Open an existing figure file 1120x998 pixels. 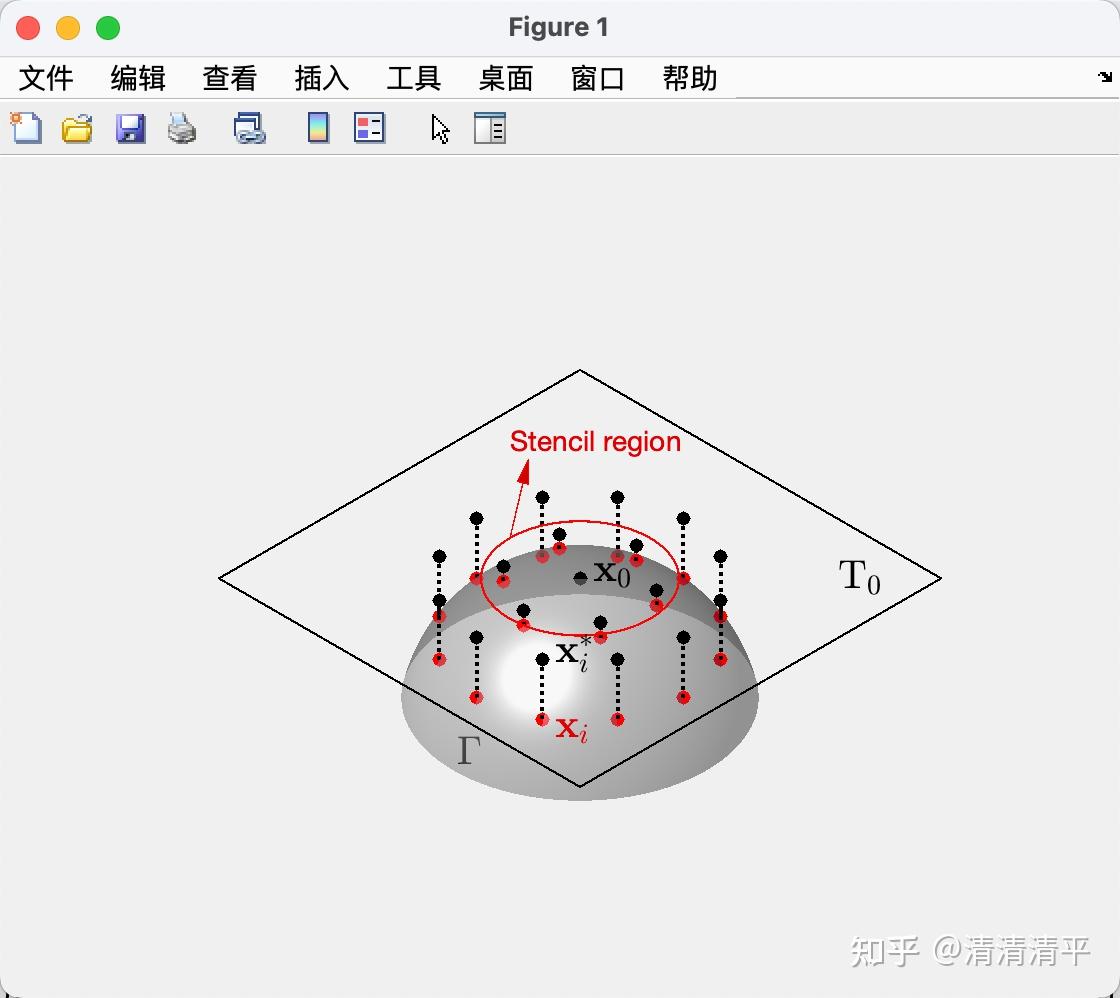tap(77, 128)
